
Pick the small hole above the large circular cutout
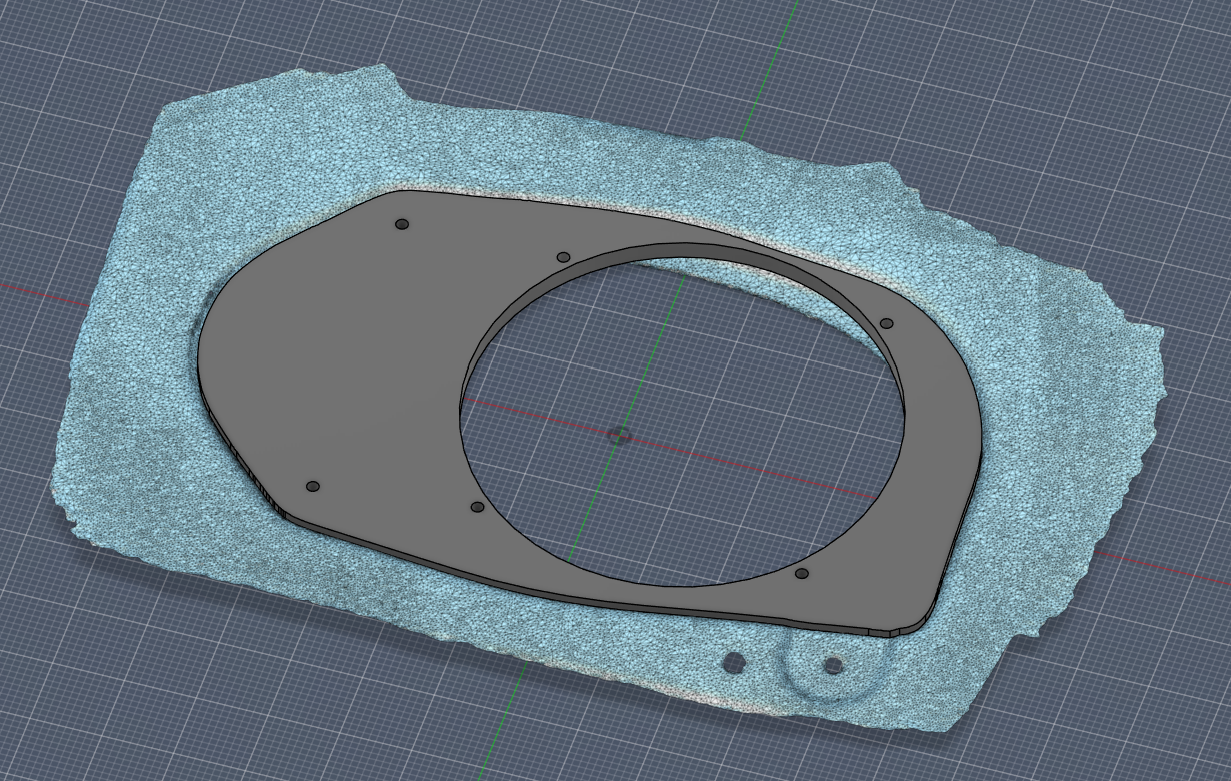pyautogui.click(x=563, y=257)
